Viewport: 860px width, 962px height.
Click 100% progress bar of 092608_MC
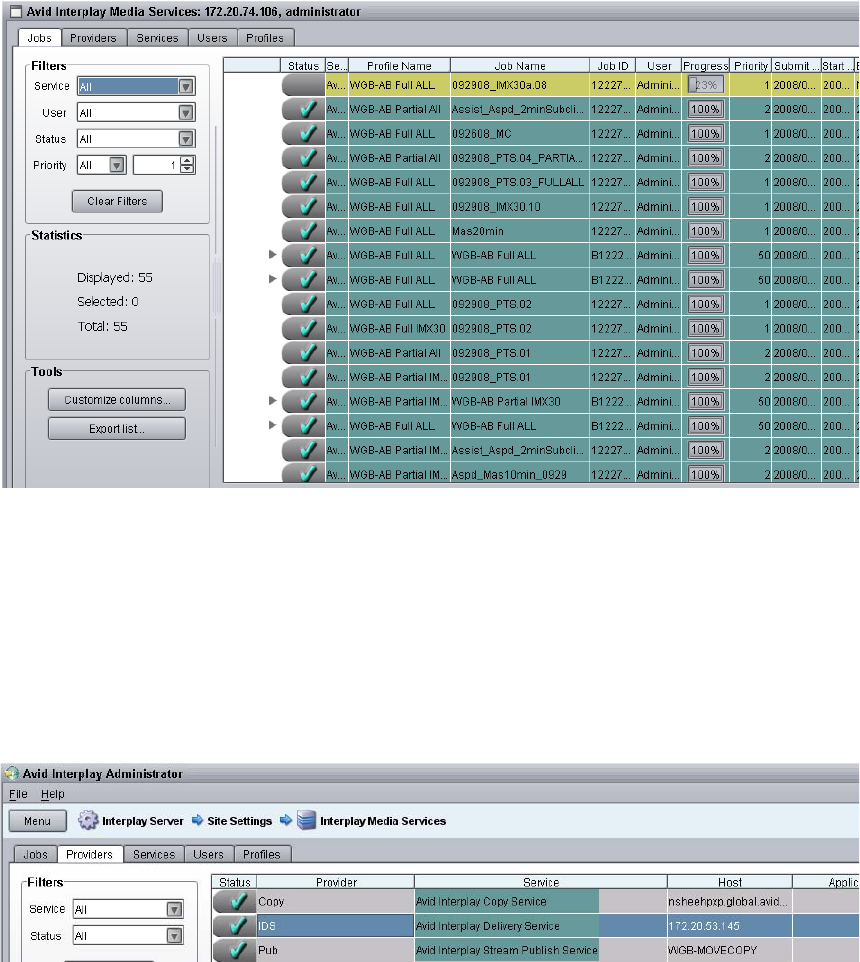click(705, 134)
